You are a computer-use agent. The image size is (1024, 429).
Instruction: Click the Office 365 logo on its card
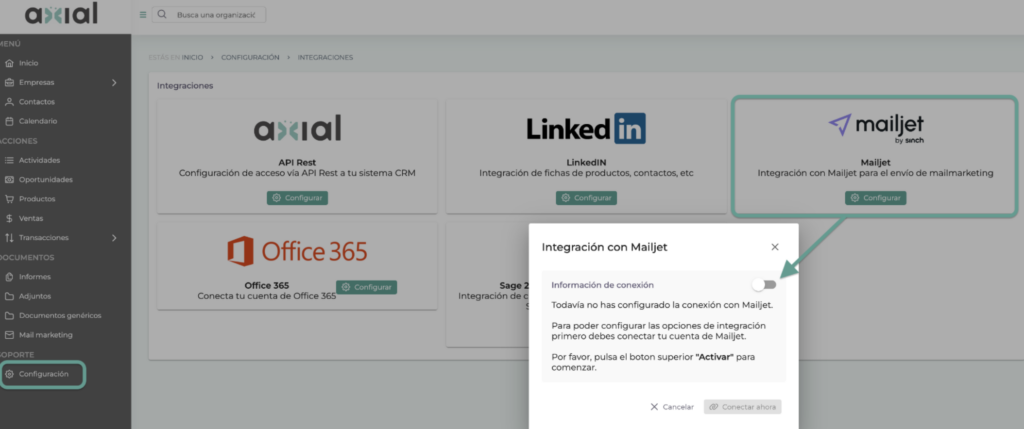[x=297, y=251]
